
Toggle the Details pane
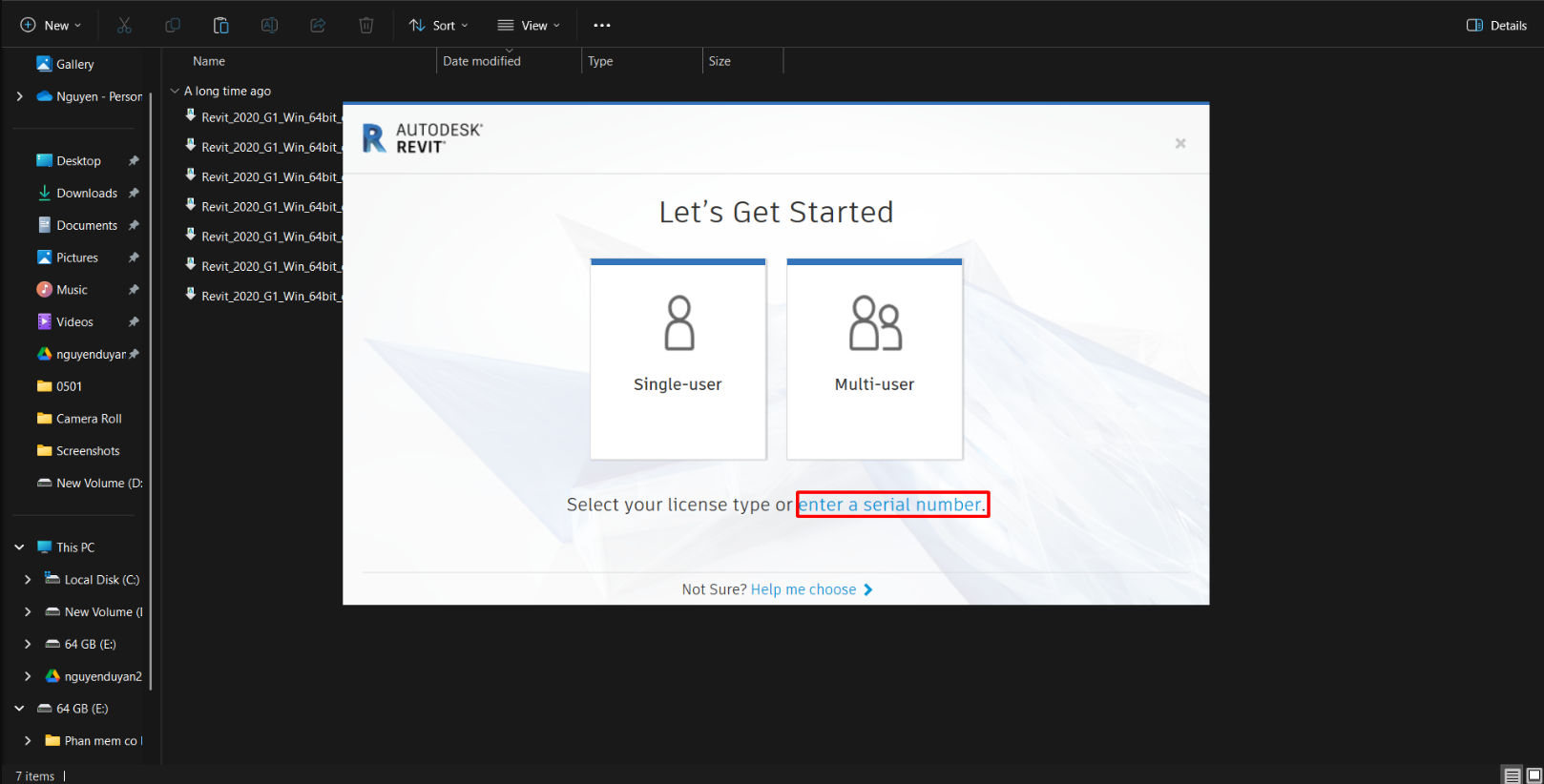pos(1496,26)
